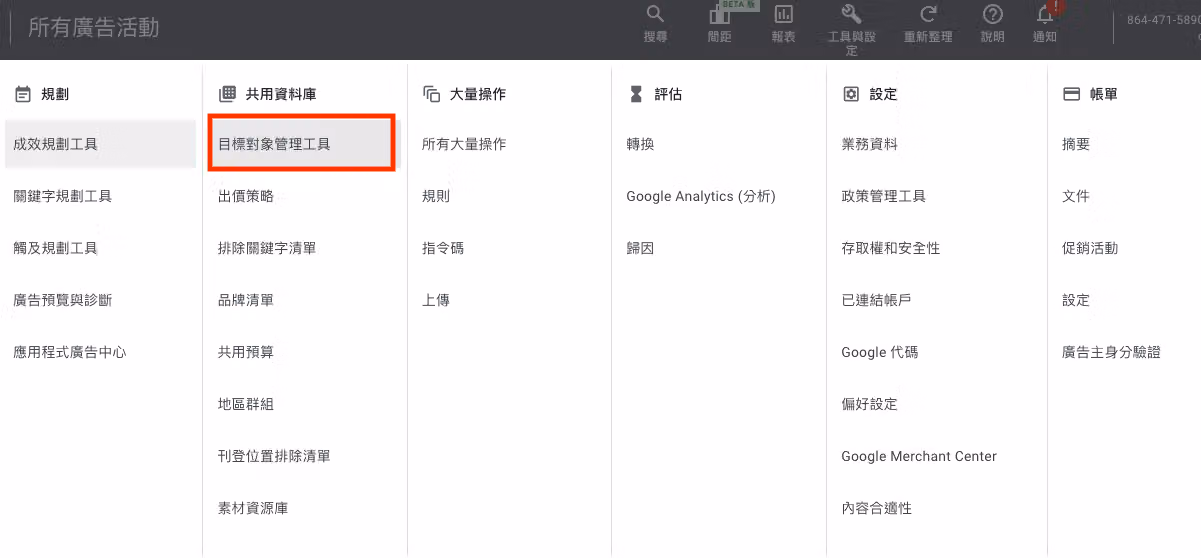1201x558 pixels.
Task: Open 地區群組
Action: [246, 404]
